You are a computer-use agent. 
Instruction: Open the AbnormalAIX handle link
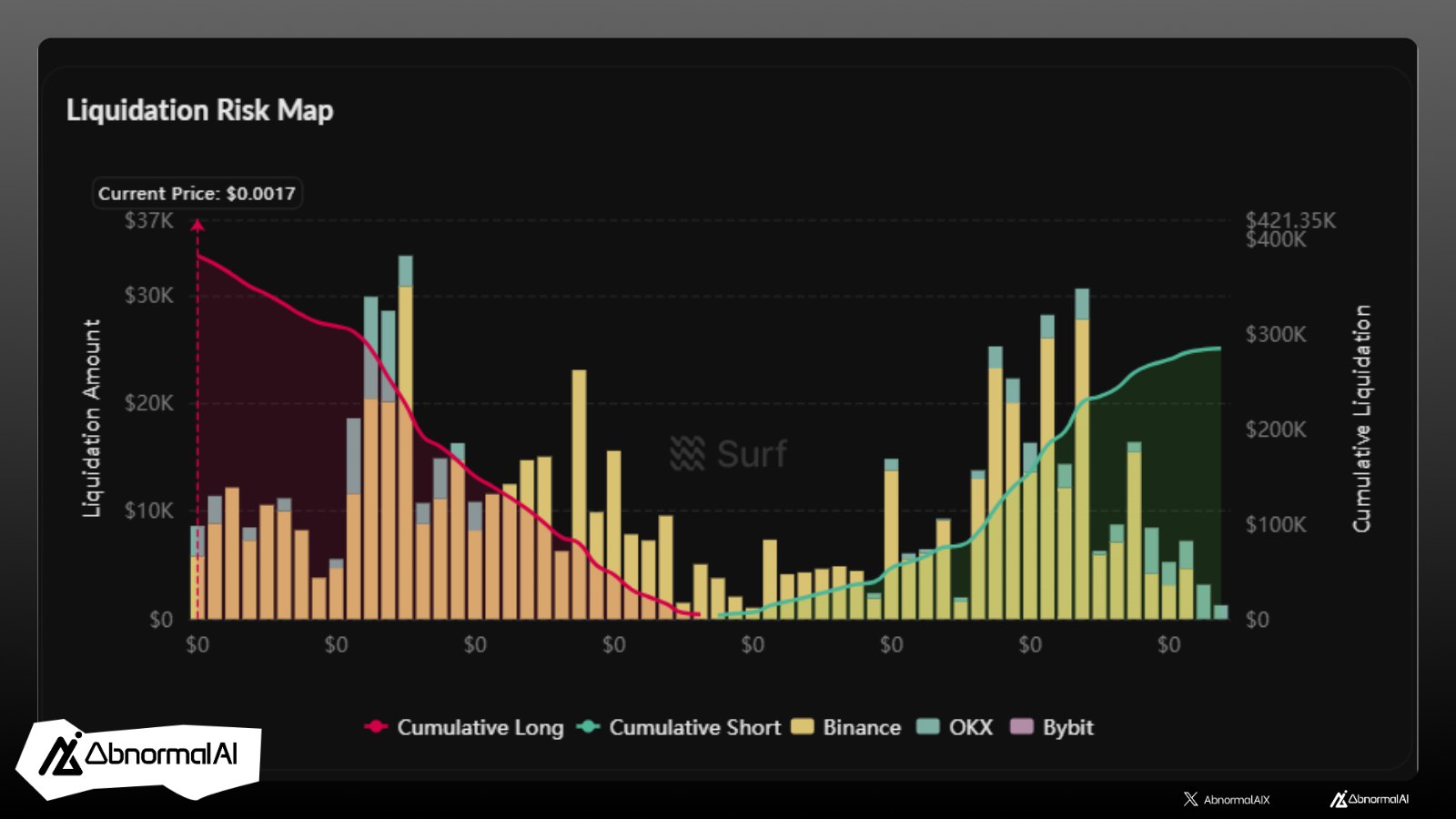(1236, 800)
